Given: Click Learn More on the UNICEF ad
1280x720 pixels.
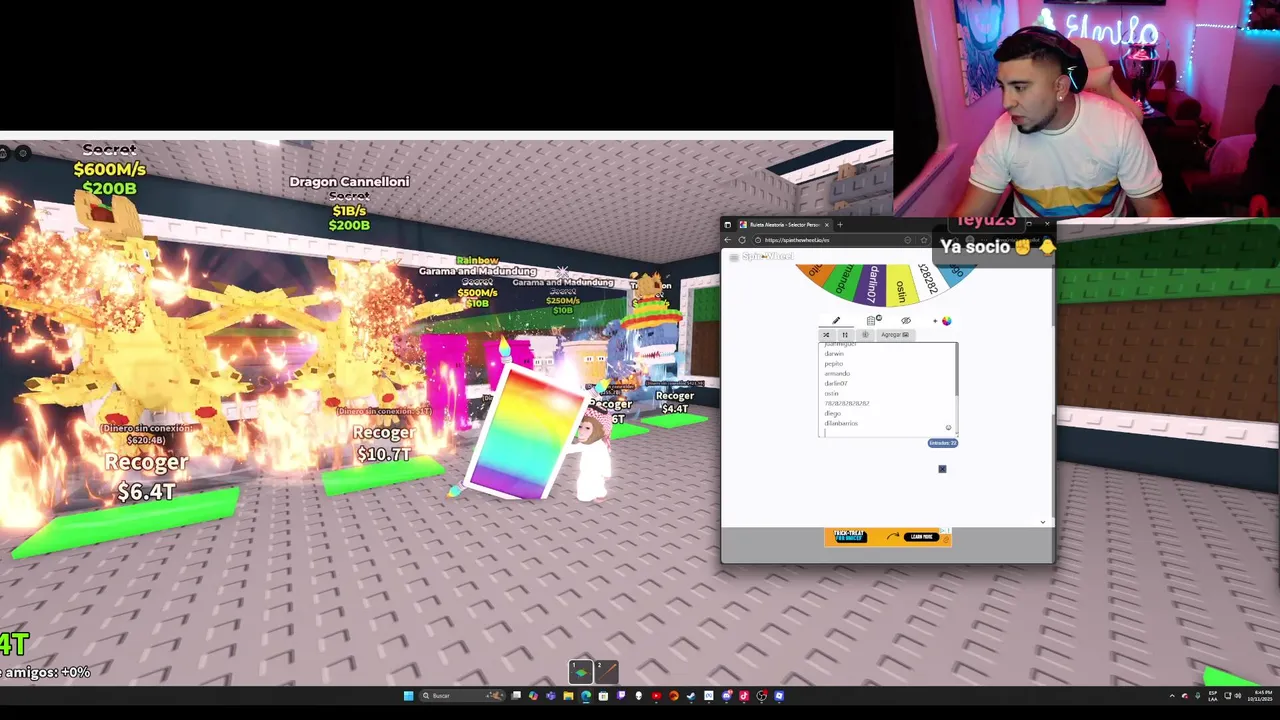Looking at the screenshot, I should tap(921, 537).
